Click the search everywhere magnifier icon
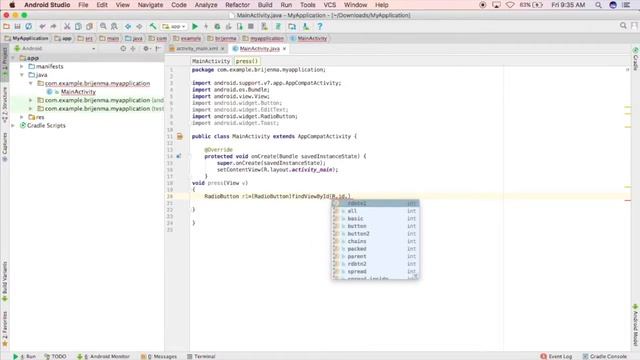 coord(623,26)
